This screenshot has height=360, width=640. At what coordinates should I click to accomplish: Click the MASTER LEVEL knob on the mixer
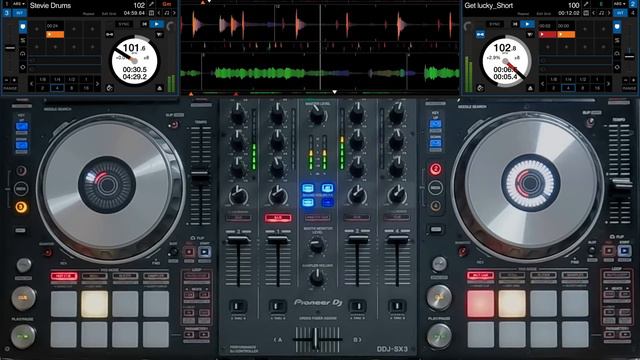318,116
